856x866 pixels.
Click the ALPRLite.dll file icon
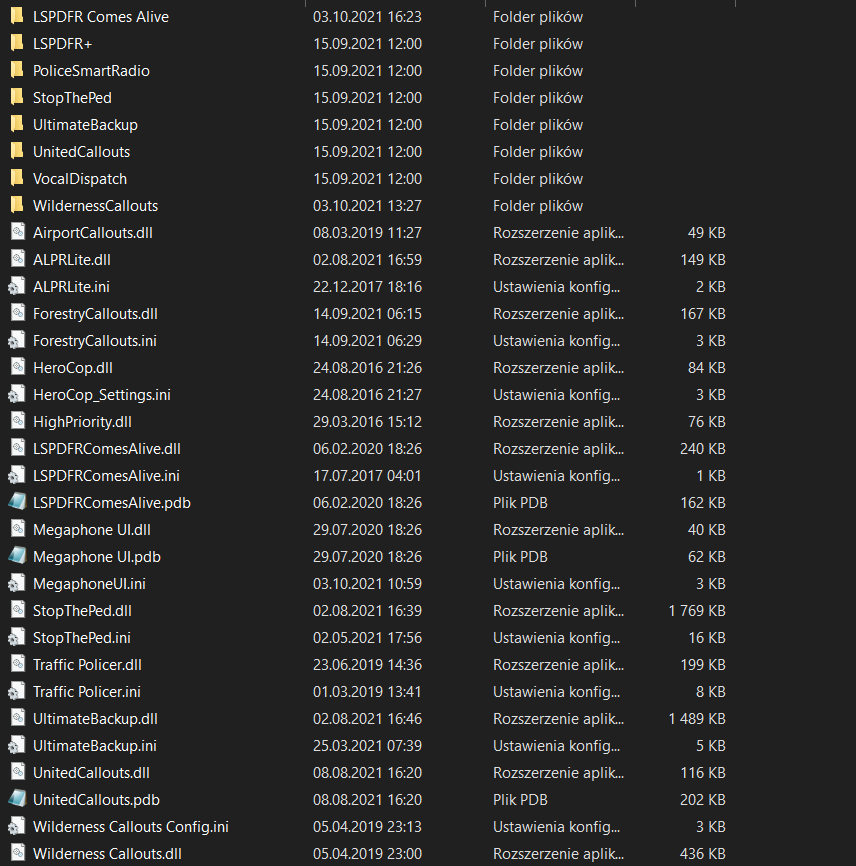click(17, 259)
